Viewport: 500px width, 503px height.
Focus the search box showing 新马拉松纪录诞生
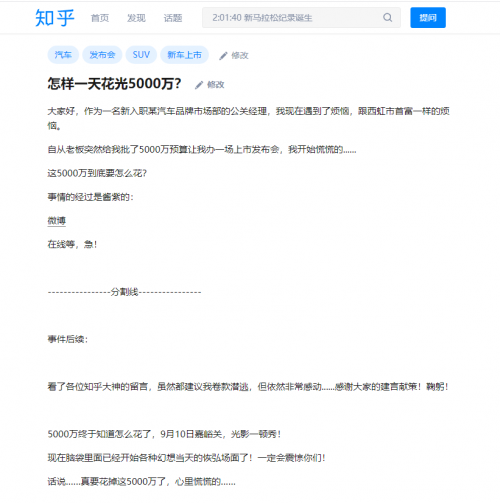point(301,18)
